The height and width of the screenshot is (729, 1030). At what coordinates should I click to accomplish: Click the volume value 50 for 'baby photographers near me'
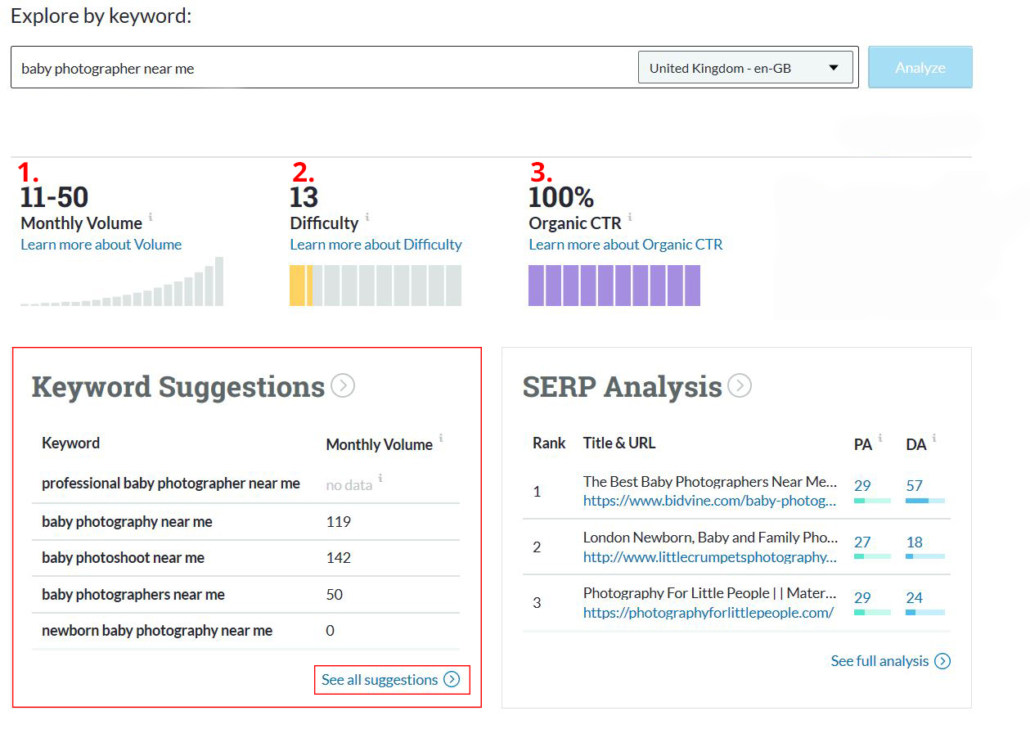[334, 594]
